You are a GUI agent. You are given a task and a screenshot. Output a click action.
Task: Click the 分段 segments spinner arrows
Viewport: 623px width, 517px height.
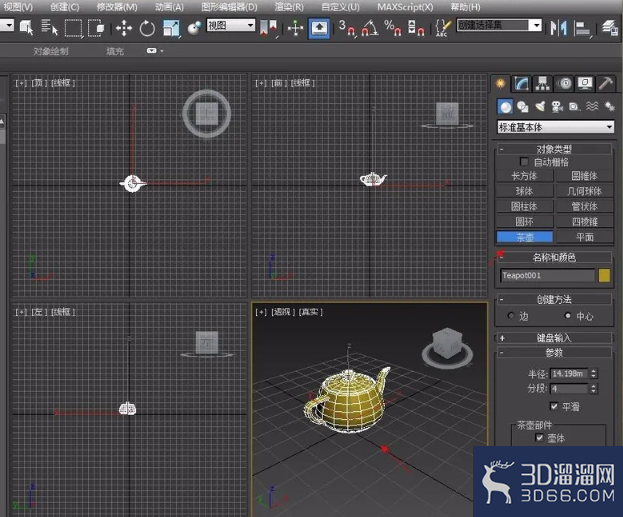coord(594,389)
